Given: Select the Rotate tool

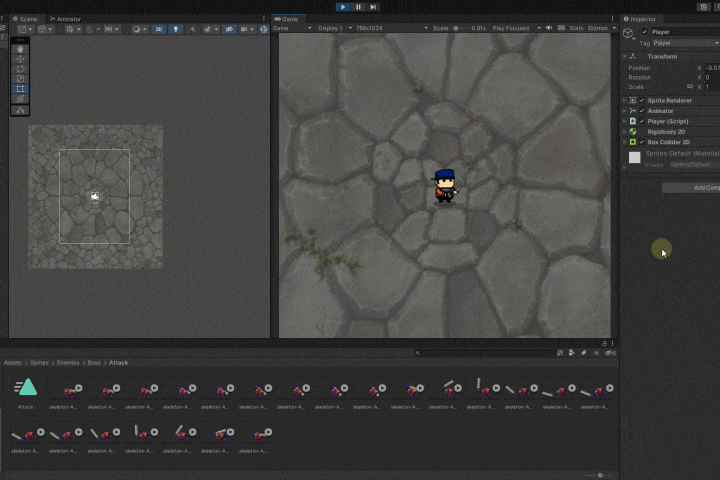Looking at the screenshot, I should click(x=20, y=69).
